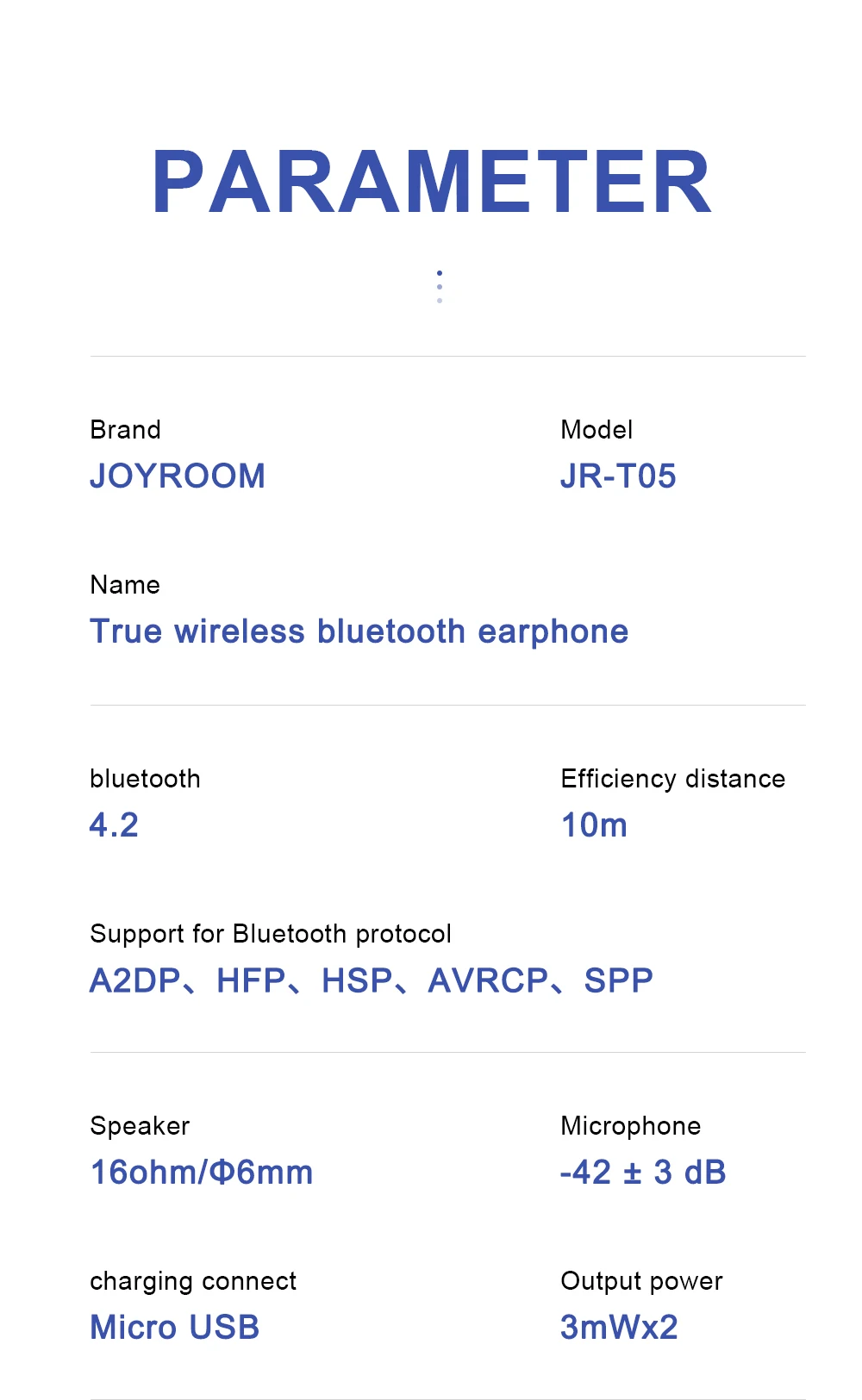Click the bluetooth label
This screenshot has width=862, height=1400.
pos(145,779)
